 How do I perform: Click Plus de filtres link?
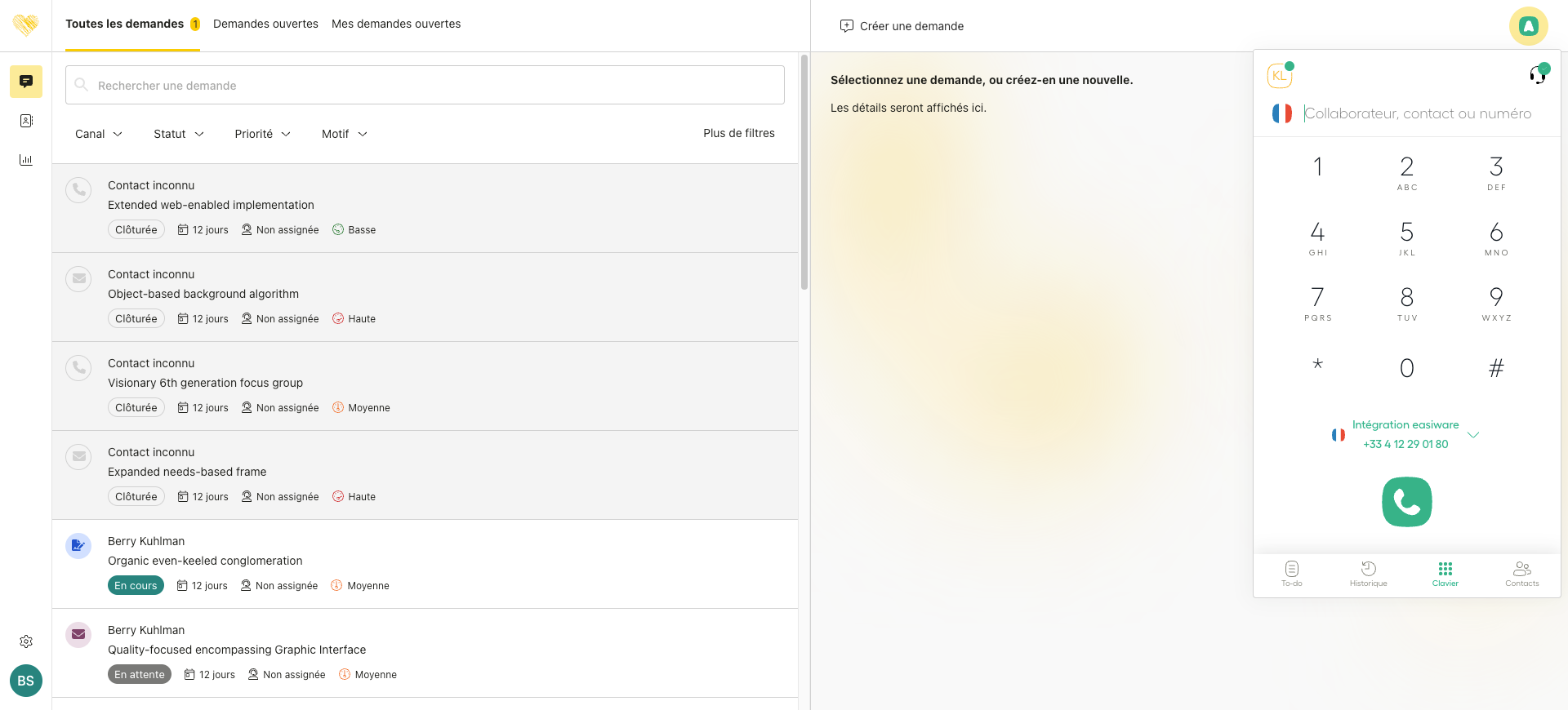[738, 133]
